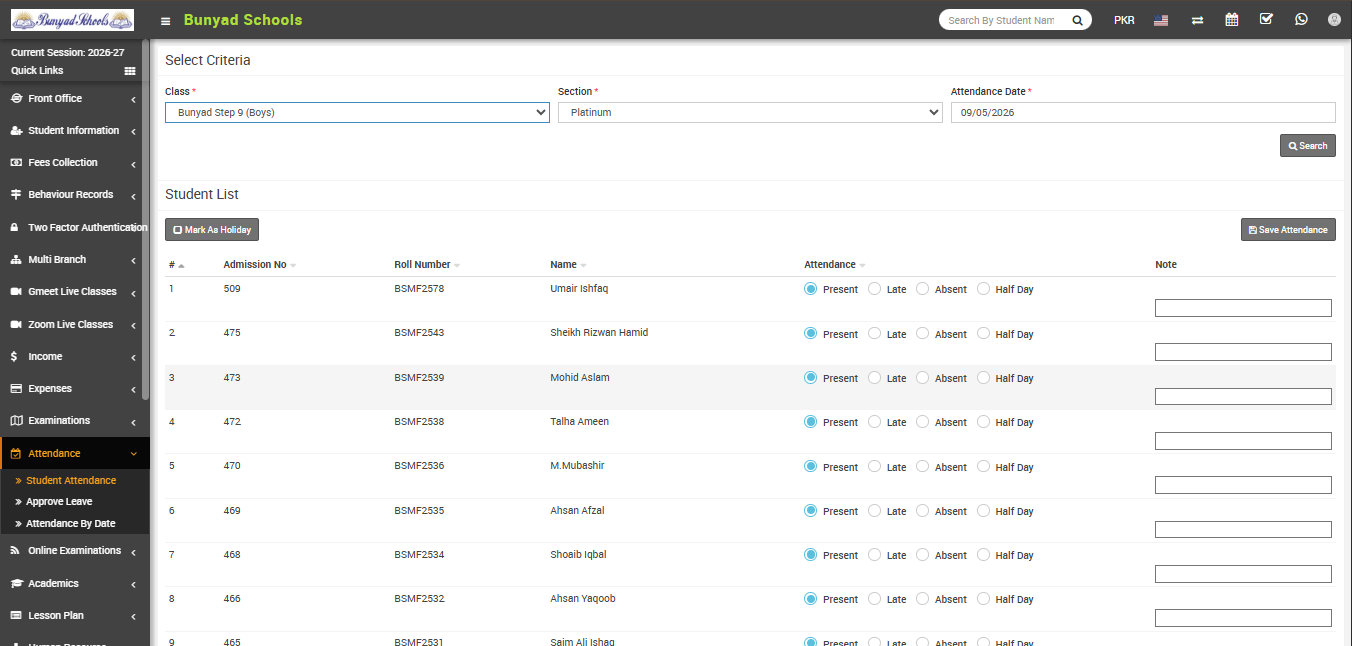
Task: Click the sidebar vertical scrollbar
Action: 146,220
